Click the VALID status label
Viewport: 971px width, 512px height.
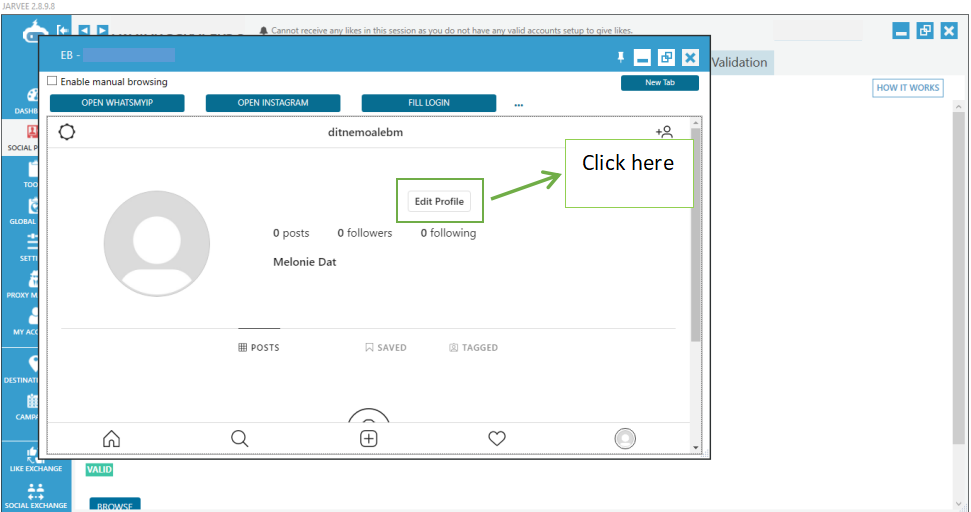coord(99,469)
